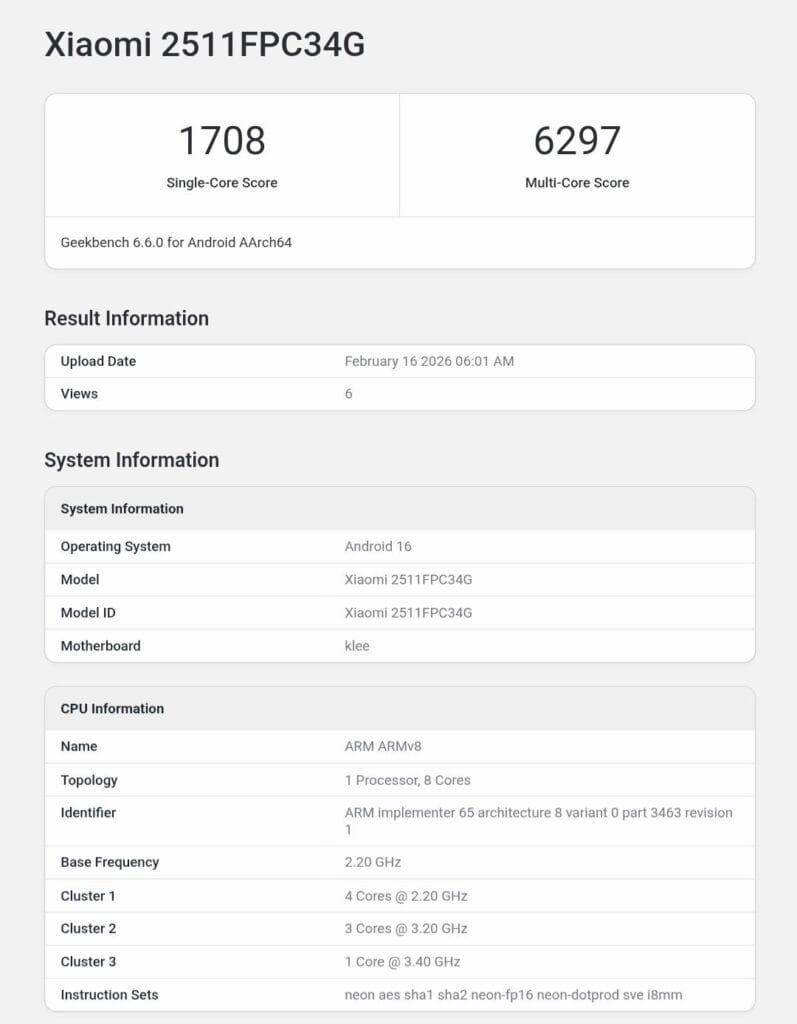Select the ARM implementer 65 identifier value
Screen dimensions: 797x1024
(x=538, y=821)
